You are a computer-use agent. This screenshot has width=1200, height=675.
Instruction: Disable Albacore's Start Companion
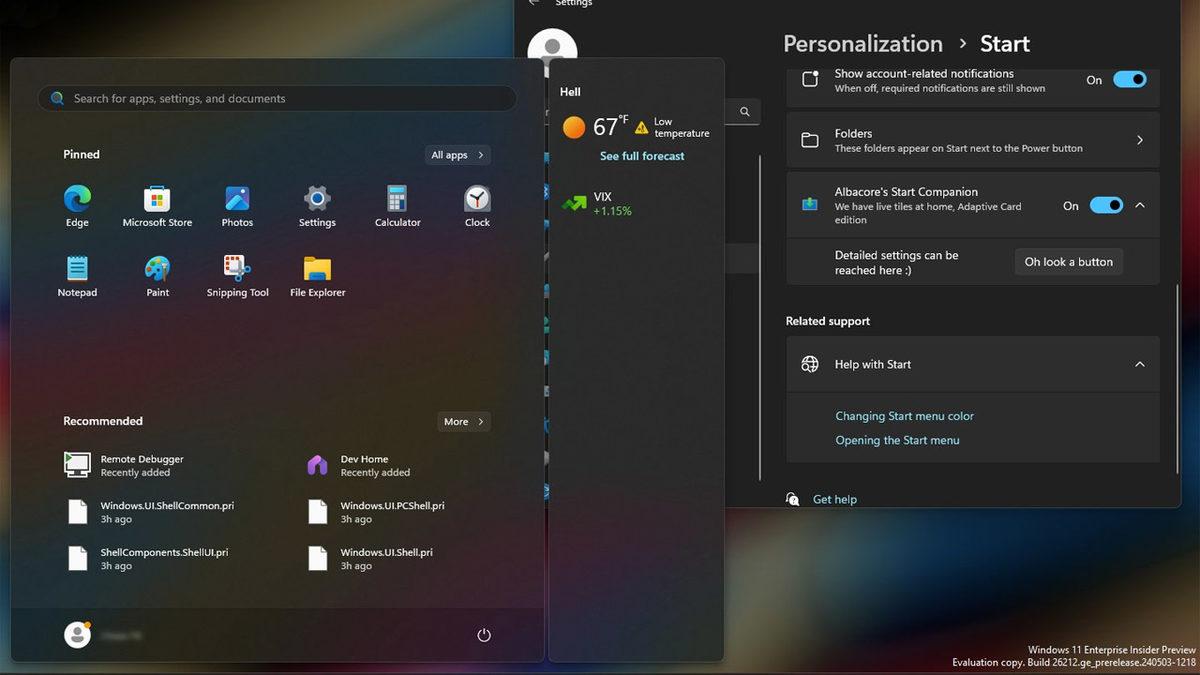pos(1106,205)
